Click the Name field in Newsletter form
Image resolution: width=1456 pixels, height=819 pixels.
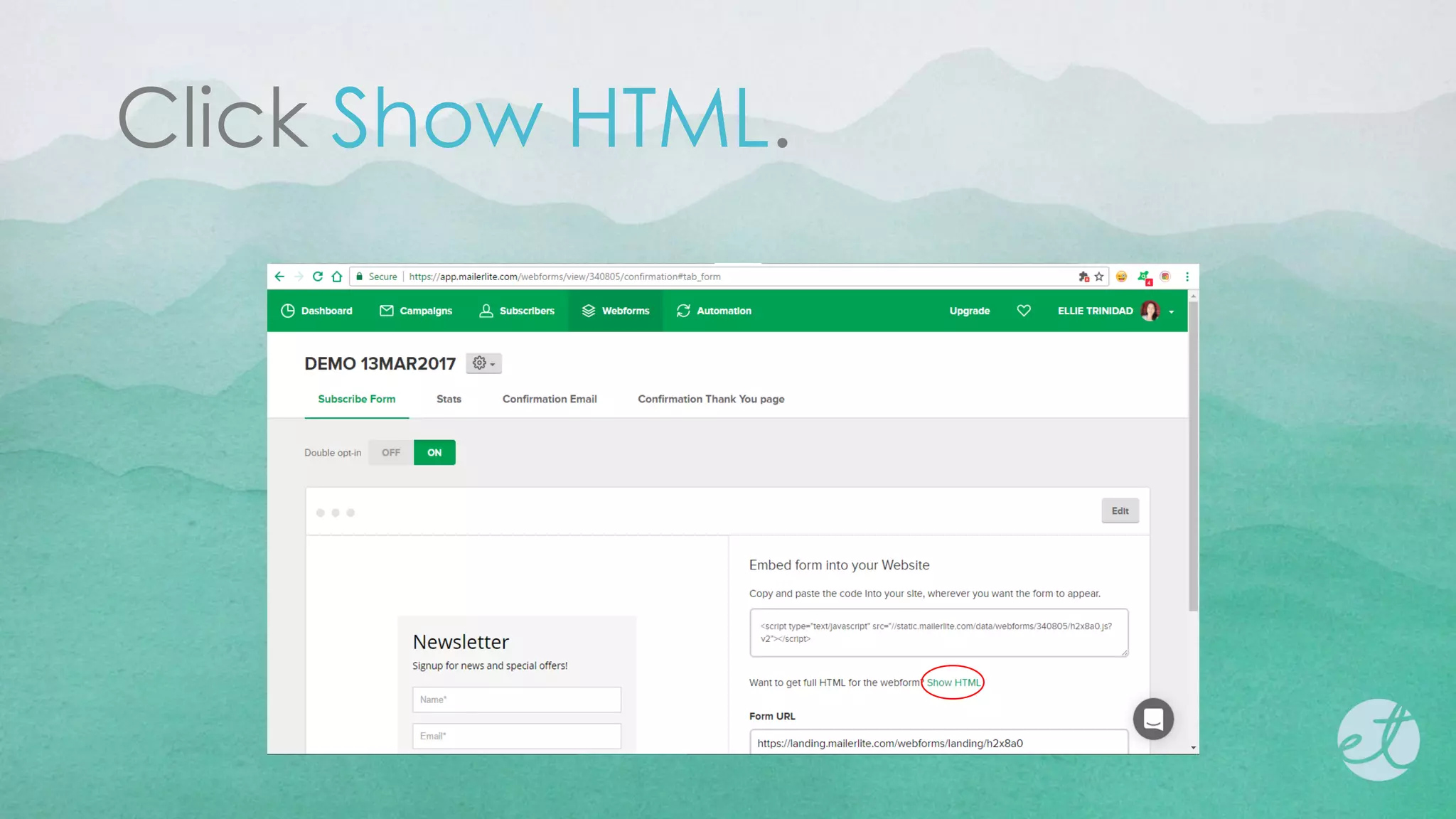(x=516, y=700)
